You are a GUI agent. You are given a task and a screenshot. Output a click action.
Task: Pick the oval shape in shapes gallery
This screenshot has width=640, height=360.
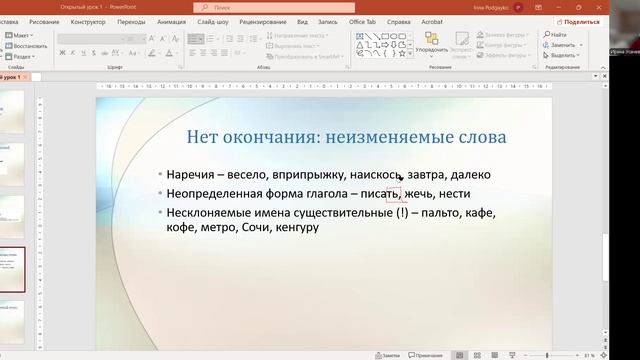pos(394,36)
